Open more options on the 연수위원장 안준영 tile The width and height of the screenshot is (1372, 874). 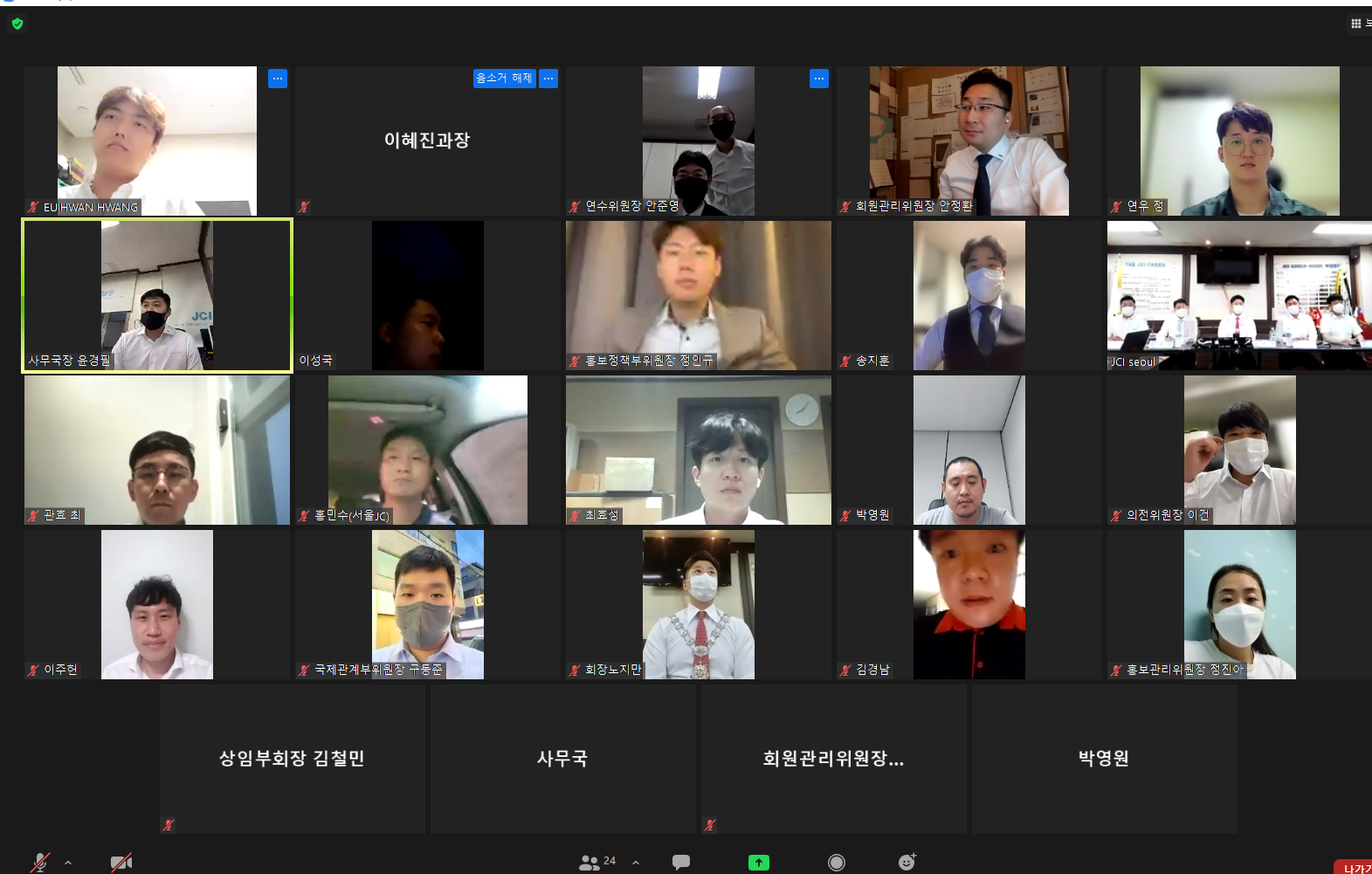[819, 79]
